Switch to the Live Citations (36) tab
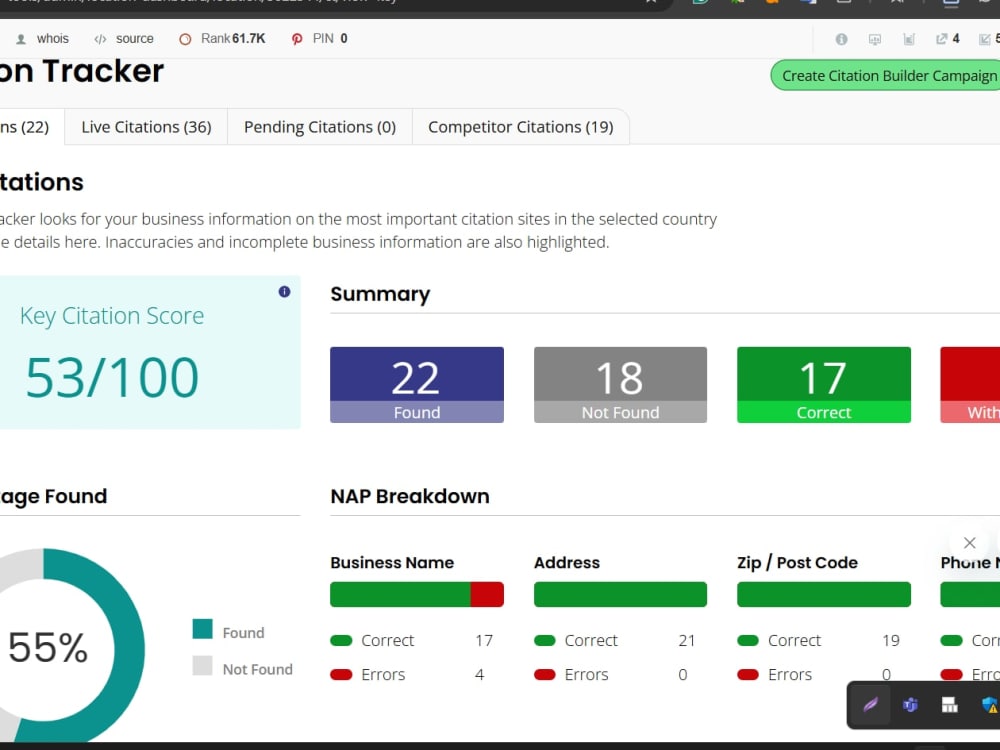This screenshot has width=1000, height=750. 146,127
